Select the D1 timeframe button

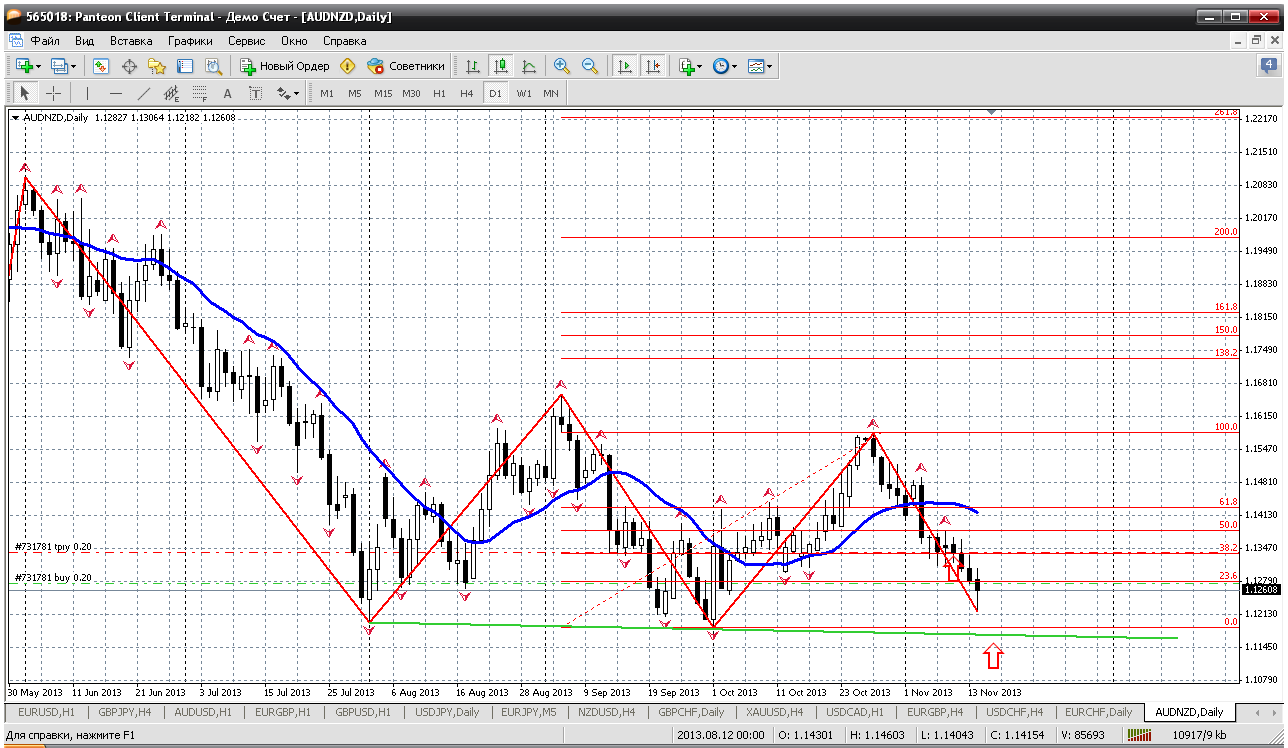[x=495, y=93]
